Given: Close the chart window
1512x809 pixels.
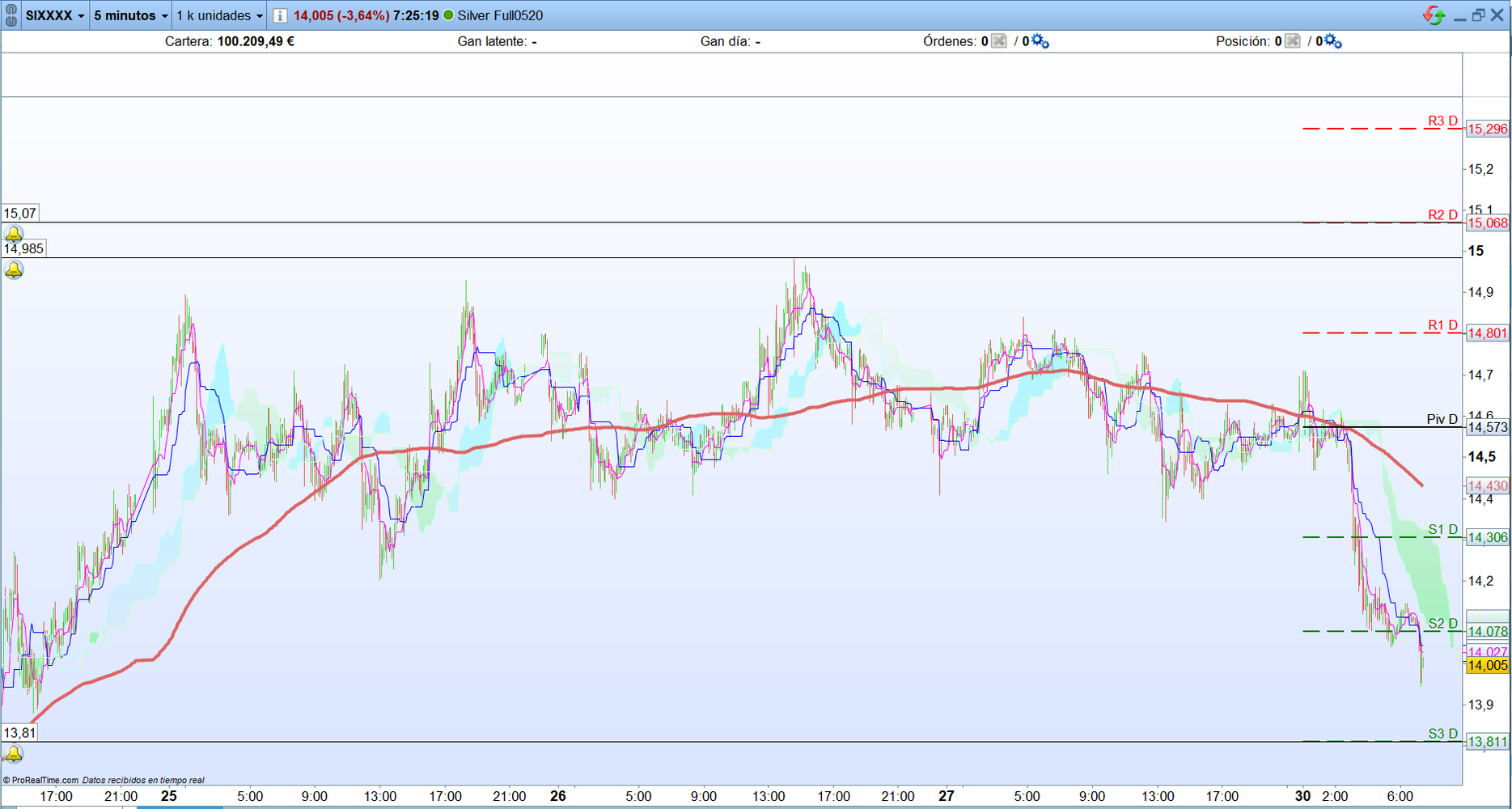Looking at the screenshot, I should click(1497, 15).
